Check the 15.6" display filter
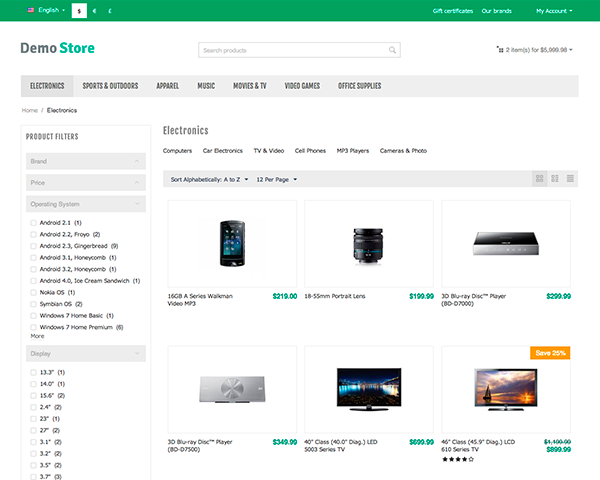 click(33, 395)
